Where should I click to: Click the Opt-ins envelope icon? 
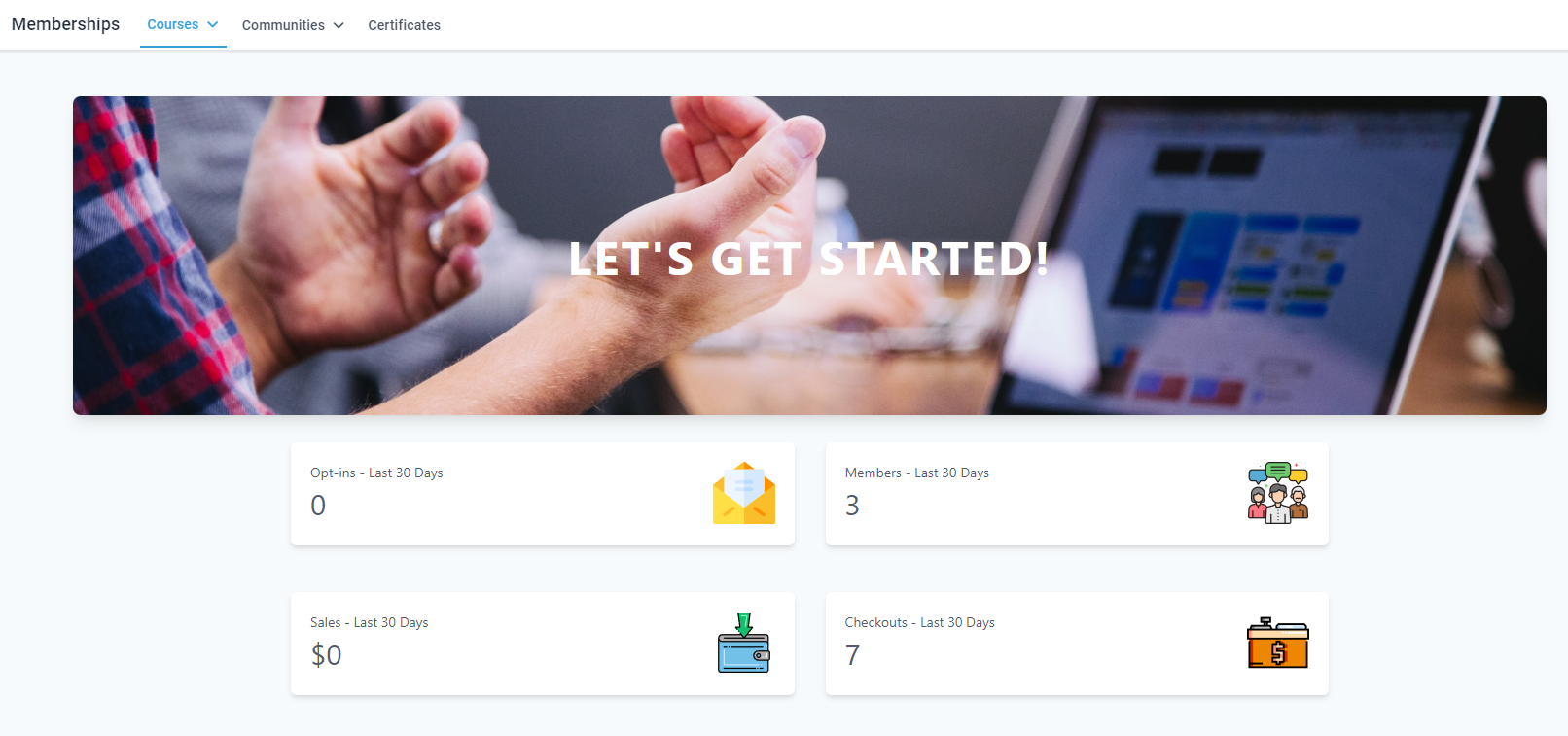tap(744, 493)
